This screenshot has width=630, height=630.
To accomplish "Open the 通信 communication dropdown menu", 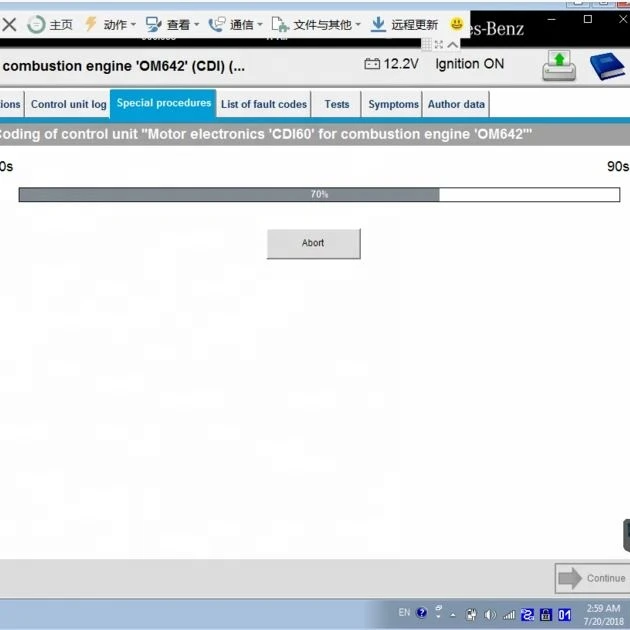I will point(235,25).
